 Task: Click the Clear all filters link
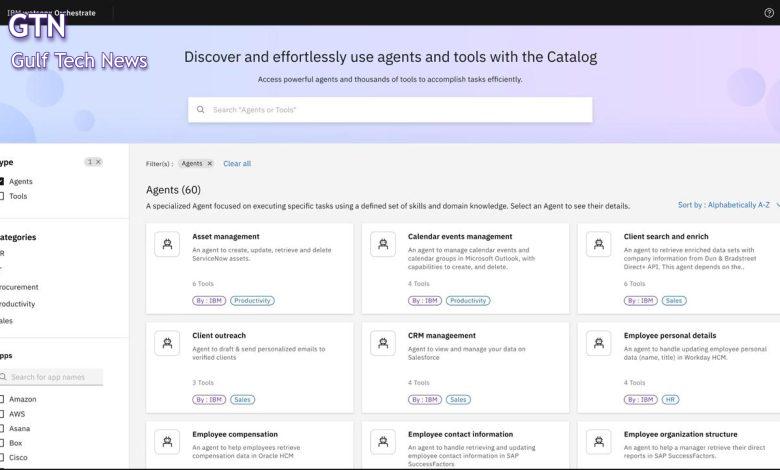tap(237, 164)
